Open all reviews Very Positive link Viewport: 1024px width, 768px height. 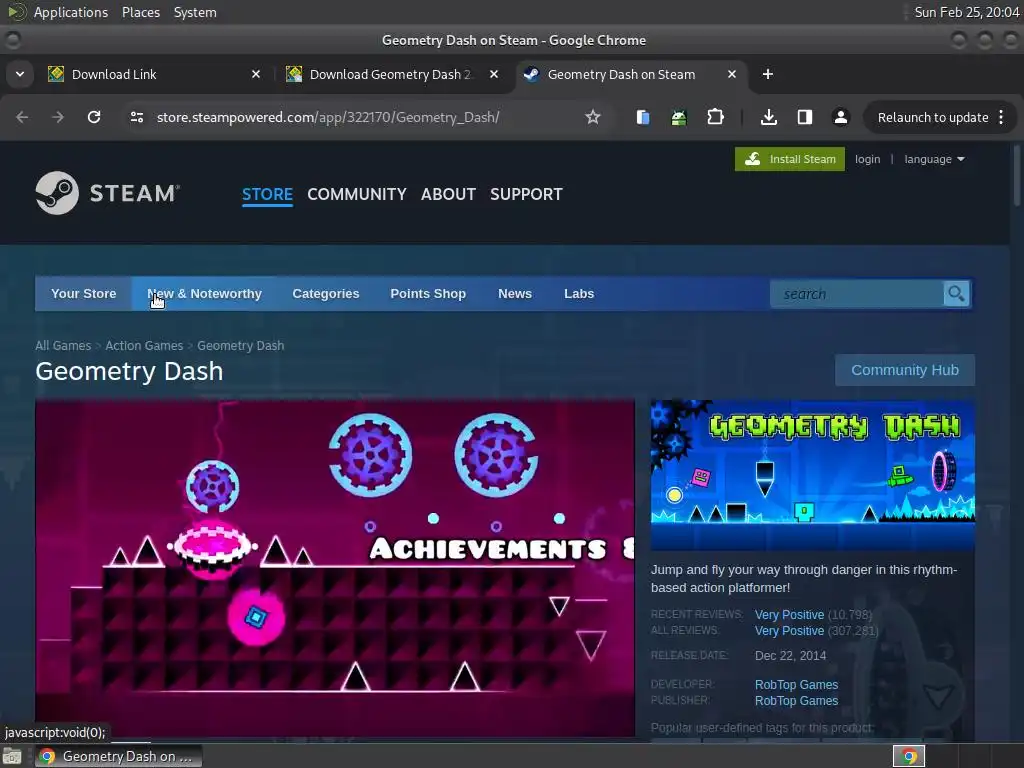click(789, 631)
